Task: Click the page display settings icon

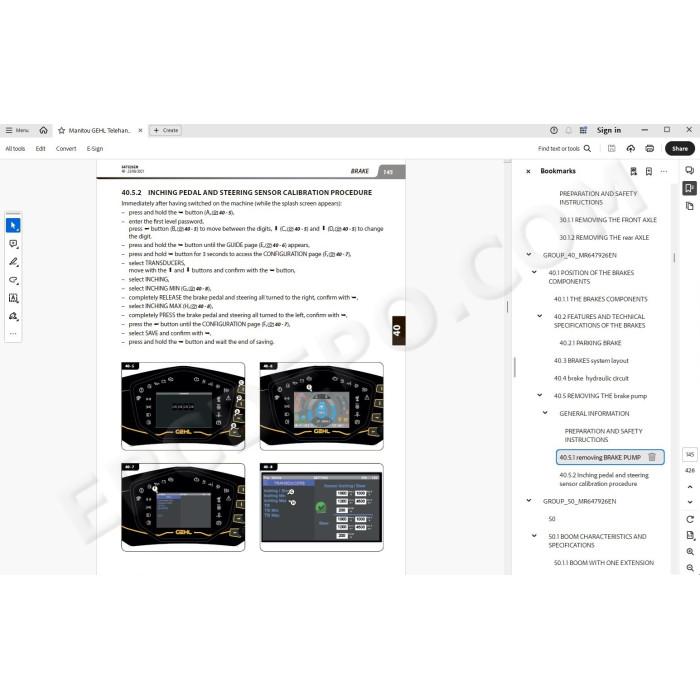Action: [x=690, y=535]
